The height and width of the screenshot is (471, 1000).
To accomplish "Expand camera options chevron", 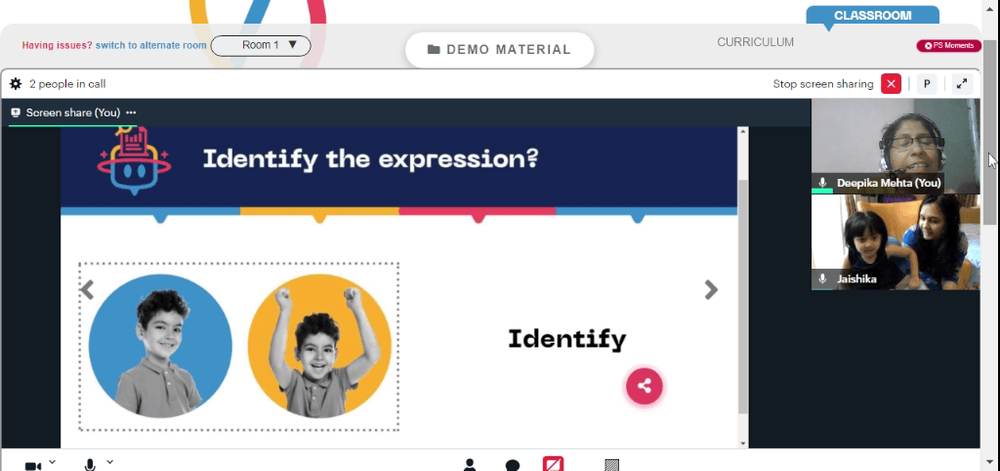I will (x=52, y=461).
